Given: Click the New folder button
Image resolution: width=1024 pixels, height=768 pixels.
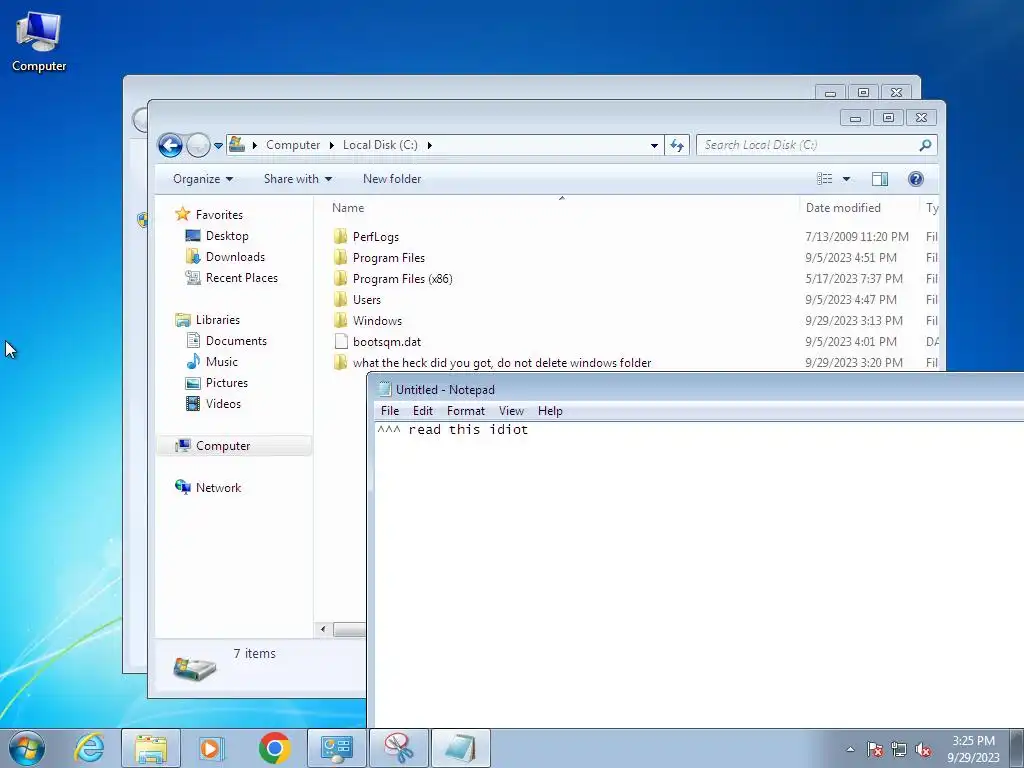Looking at the screenshot, I should (x=392, y=179).
